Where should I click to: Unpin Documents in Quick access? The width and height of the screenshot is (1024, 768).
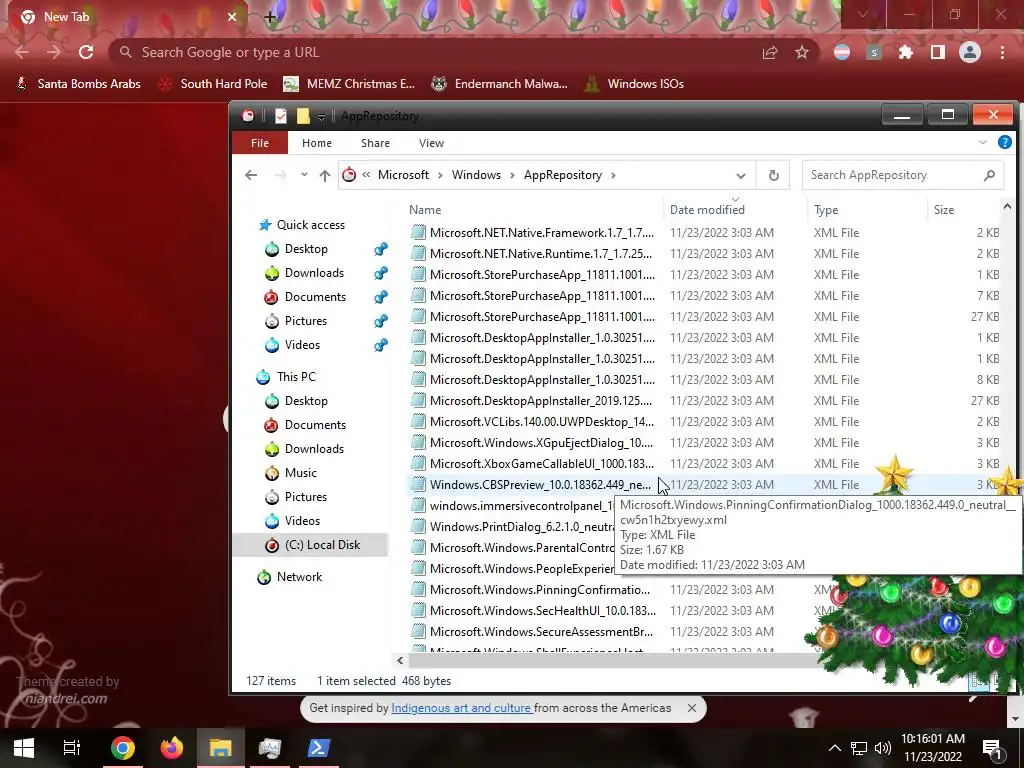[381, 297]
